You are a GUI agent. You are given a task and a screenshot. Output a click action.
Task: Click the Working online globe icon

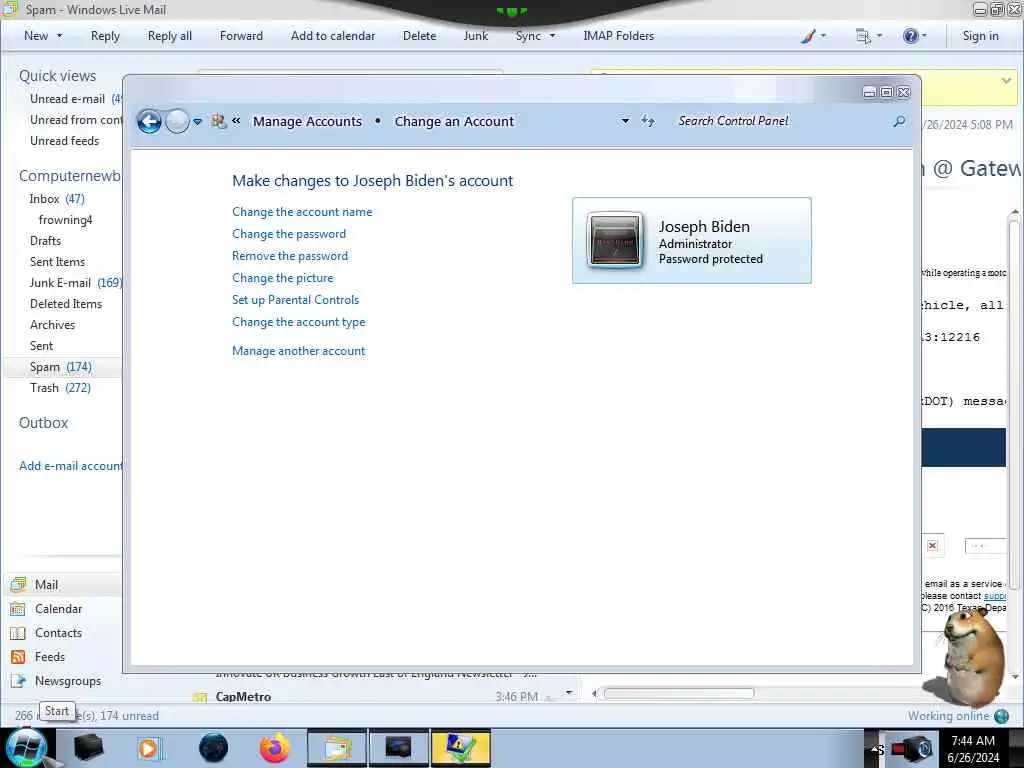[x=1002, y=716]
